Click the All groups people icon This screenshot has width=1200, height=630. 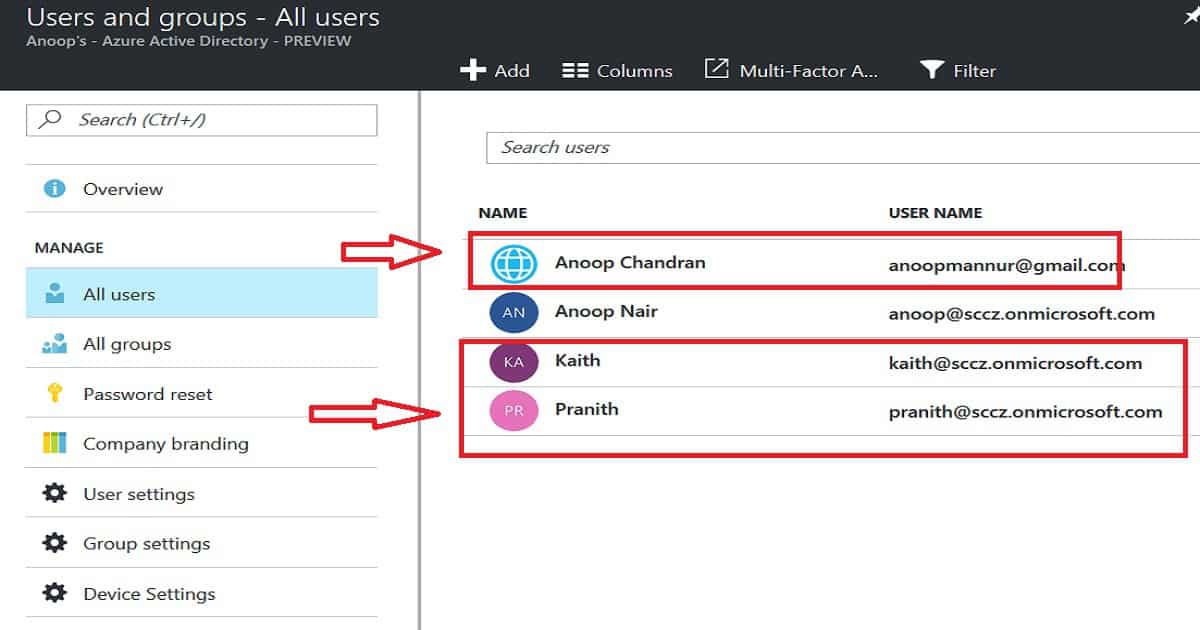[55, 344]
